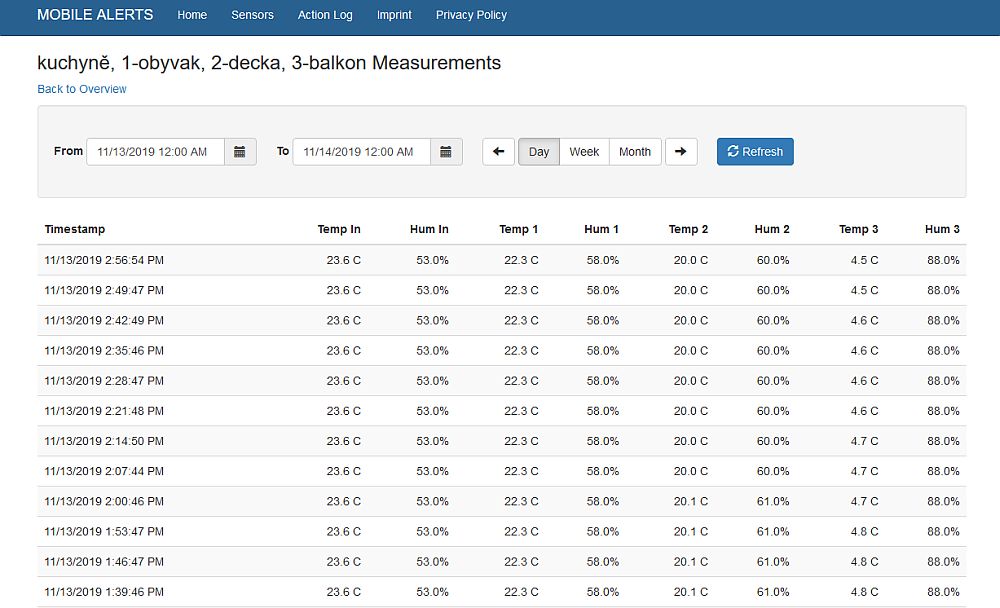Refresh the measurements data
Image resolution: width=1000 pixels, height=608 pixels.
[755, 152]
